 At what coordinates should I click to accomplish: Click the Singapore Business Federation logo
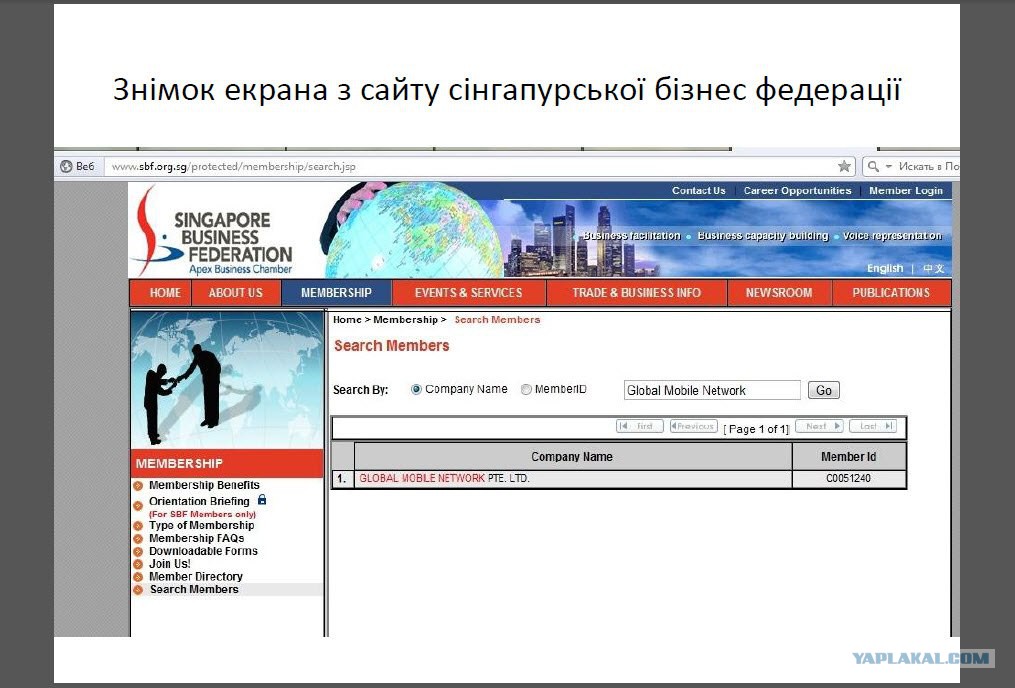[x=214, y=232]
